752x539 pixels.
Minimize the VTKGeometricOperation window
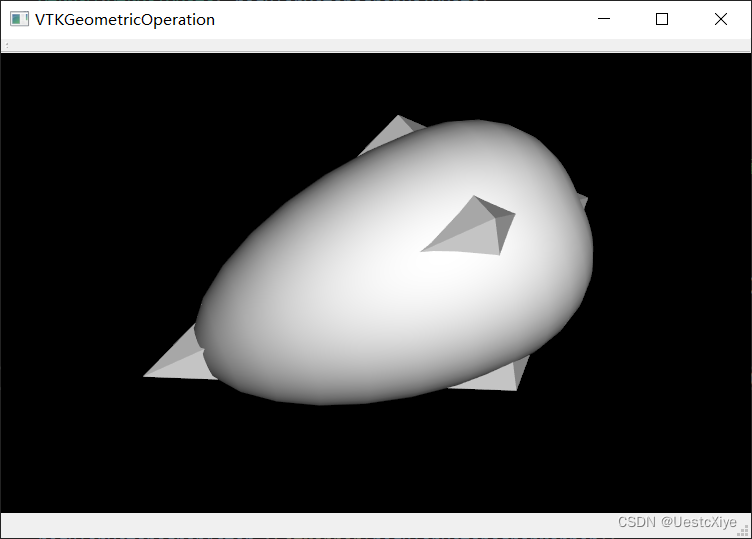(604, 19)
